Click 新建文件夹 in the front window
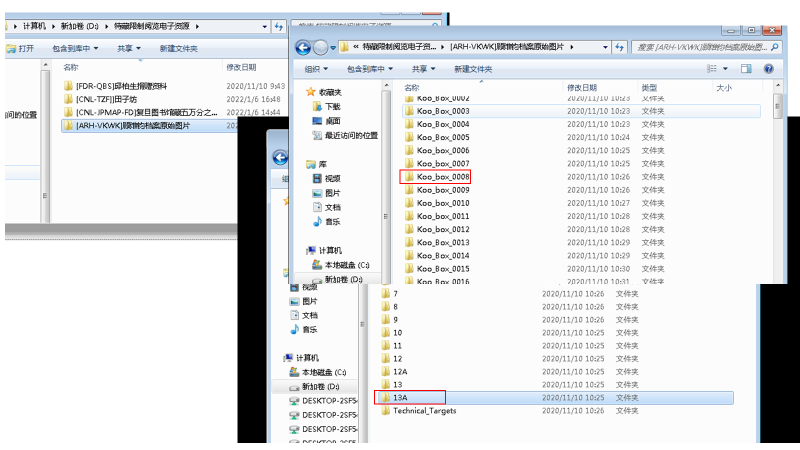Image resolution: width=800 pixels, height=450 pixels. [473, 69]
